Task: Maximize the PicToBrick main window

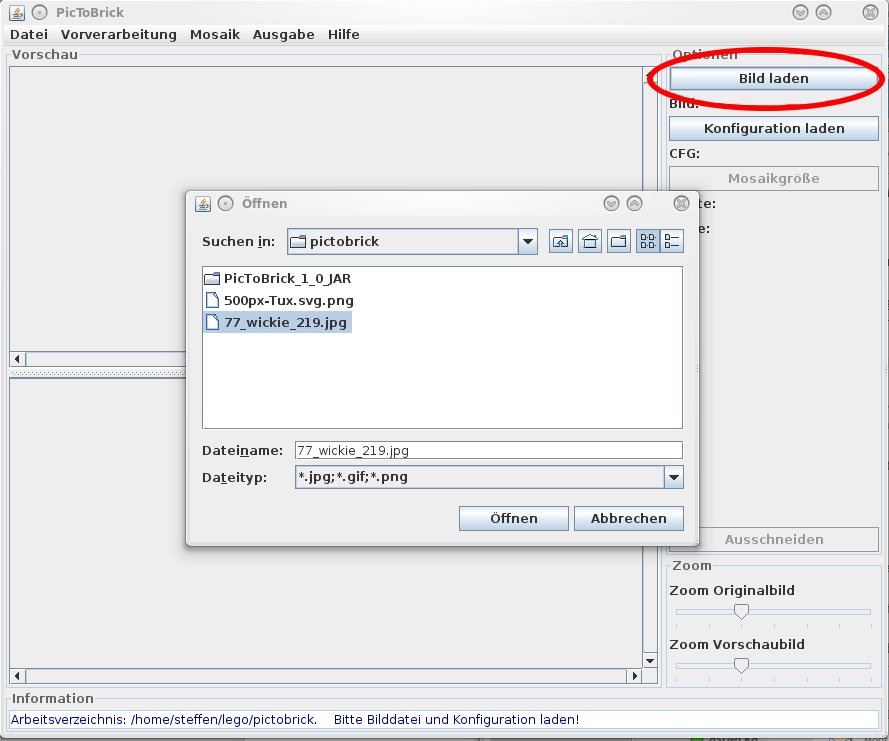Action: tap(823, 12)
